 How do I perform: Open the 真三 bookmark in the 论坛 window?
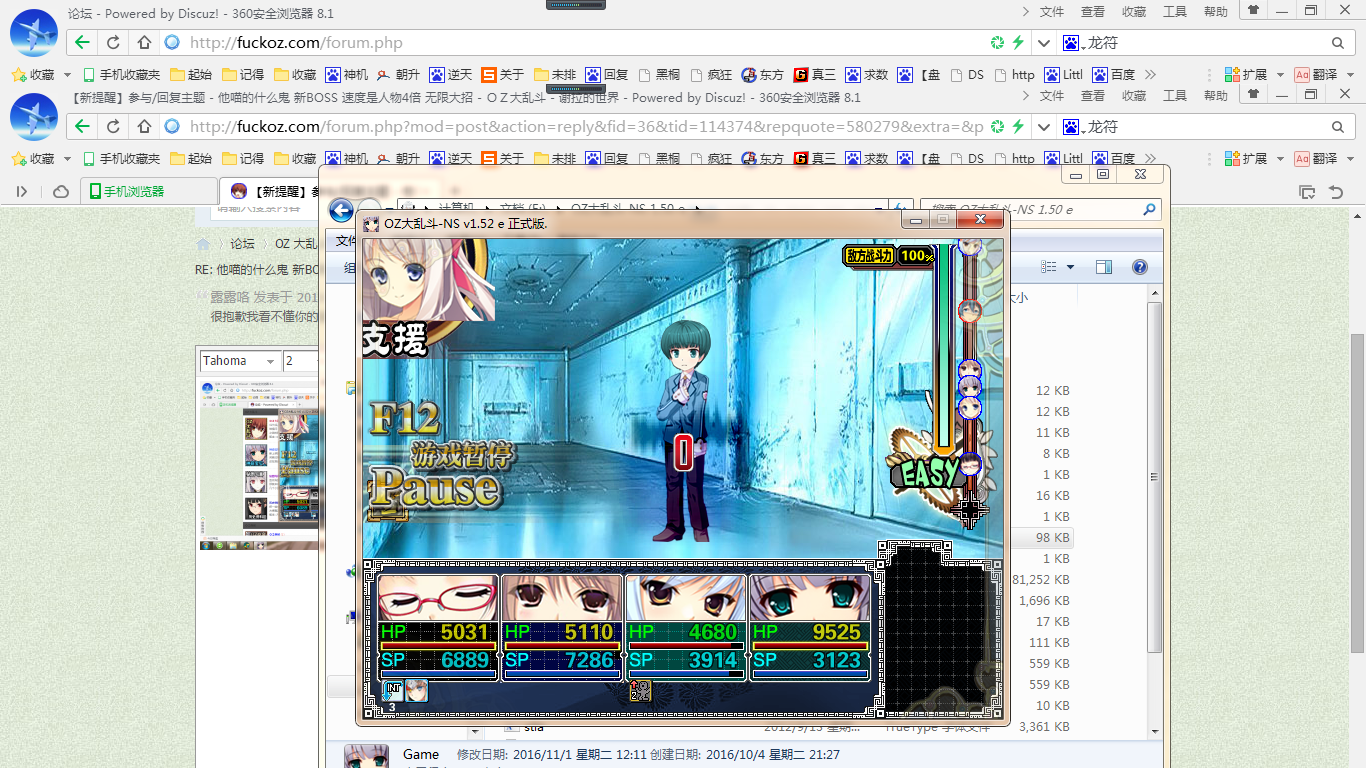(815, 74)
